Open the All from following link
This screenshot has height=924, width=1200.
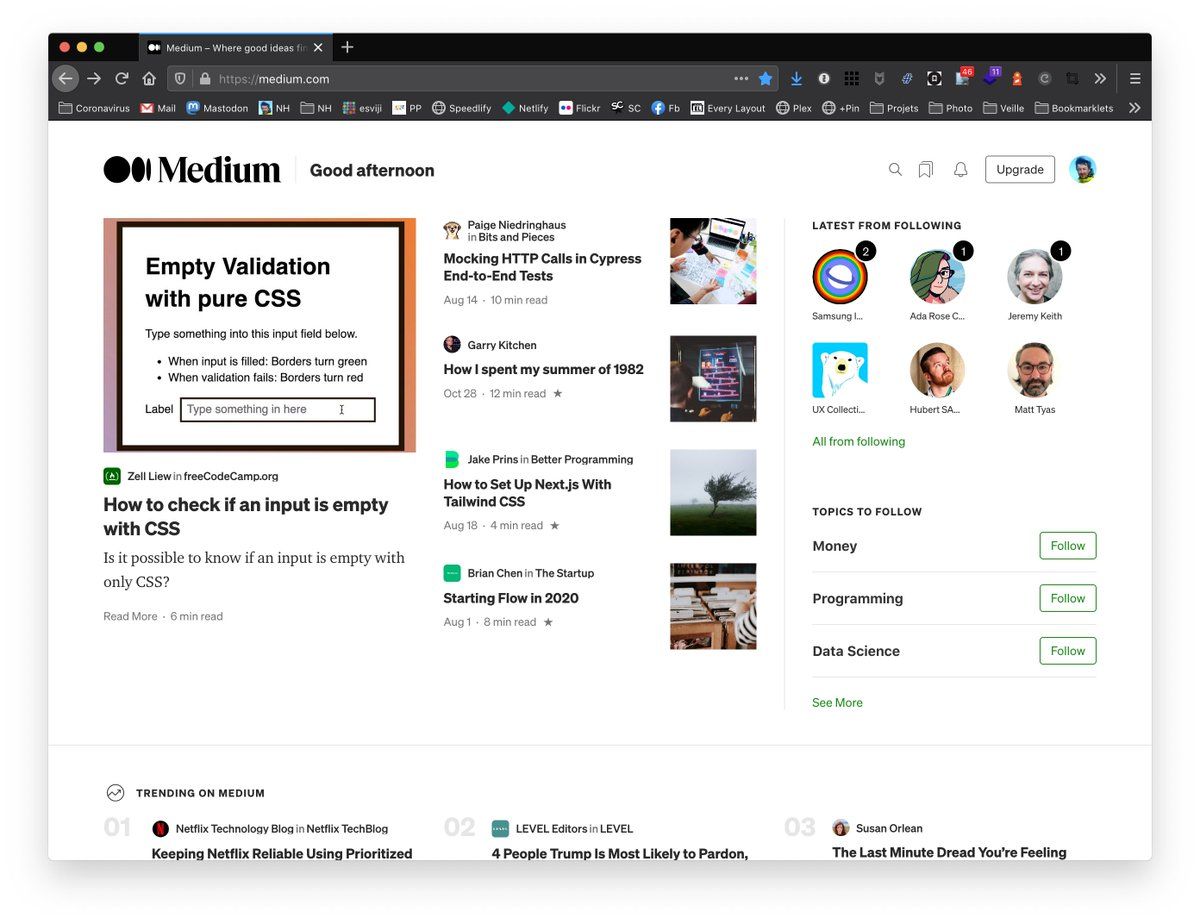pos(858,442)
